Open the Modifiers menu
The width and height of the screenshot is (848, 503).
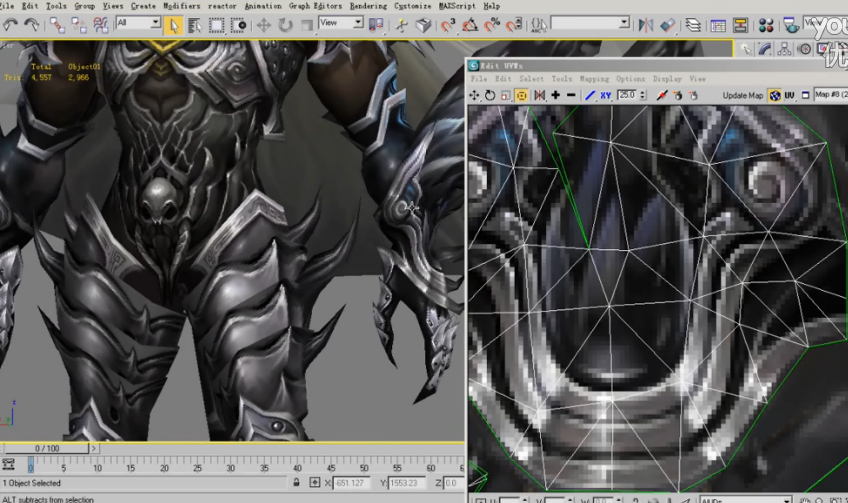click(181, 6)
